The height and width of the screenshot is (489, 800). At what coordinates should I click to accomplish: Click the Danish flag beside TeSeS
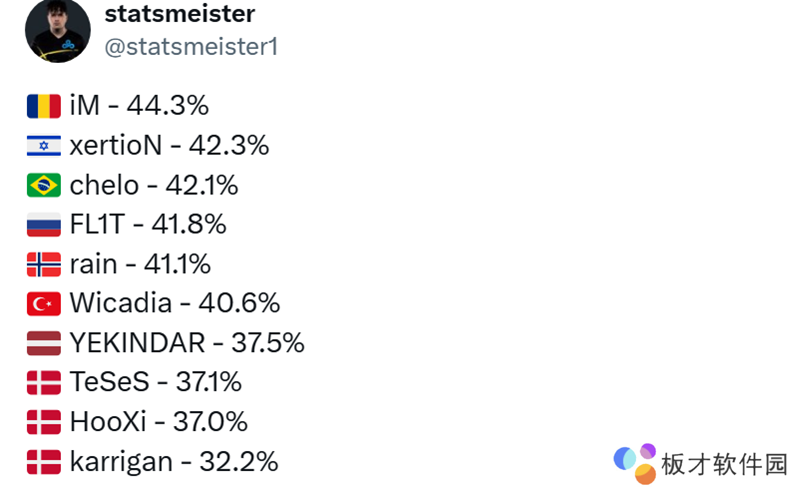tap(44, 383)
